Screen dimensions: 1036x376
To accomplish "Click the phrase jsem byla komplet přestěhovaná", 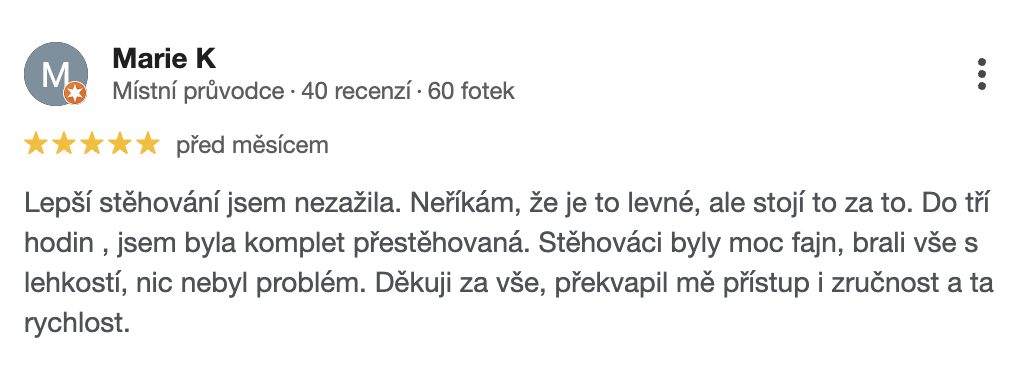I will click(x=324, y=244).
